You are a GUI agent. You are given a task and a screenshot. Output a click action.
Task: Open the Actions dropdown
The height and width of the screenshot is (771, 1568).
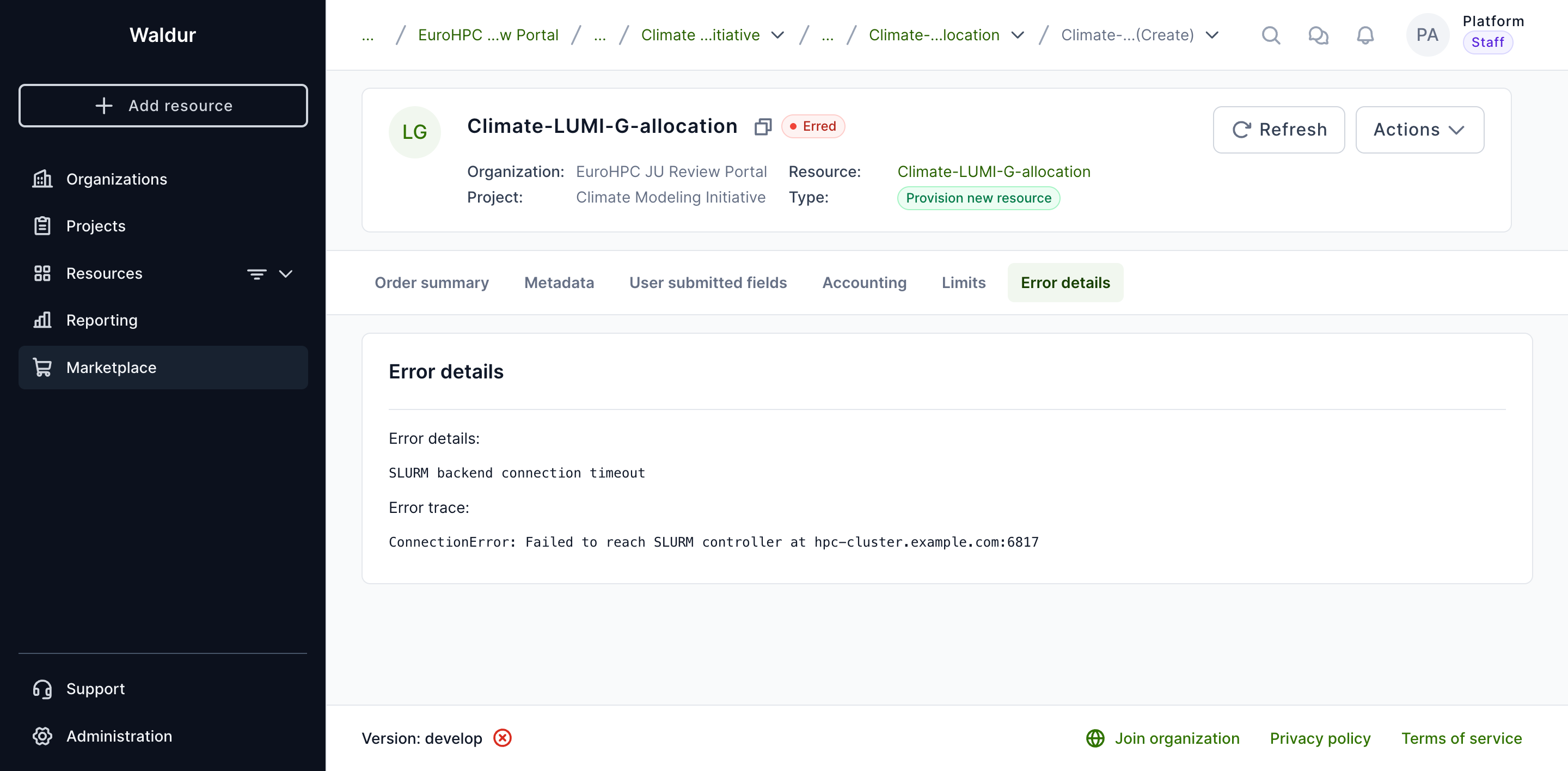point(1419,130)
